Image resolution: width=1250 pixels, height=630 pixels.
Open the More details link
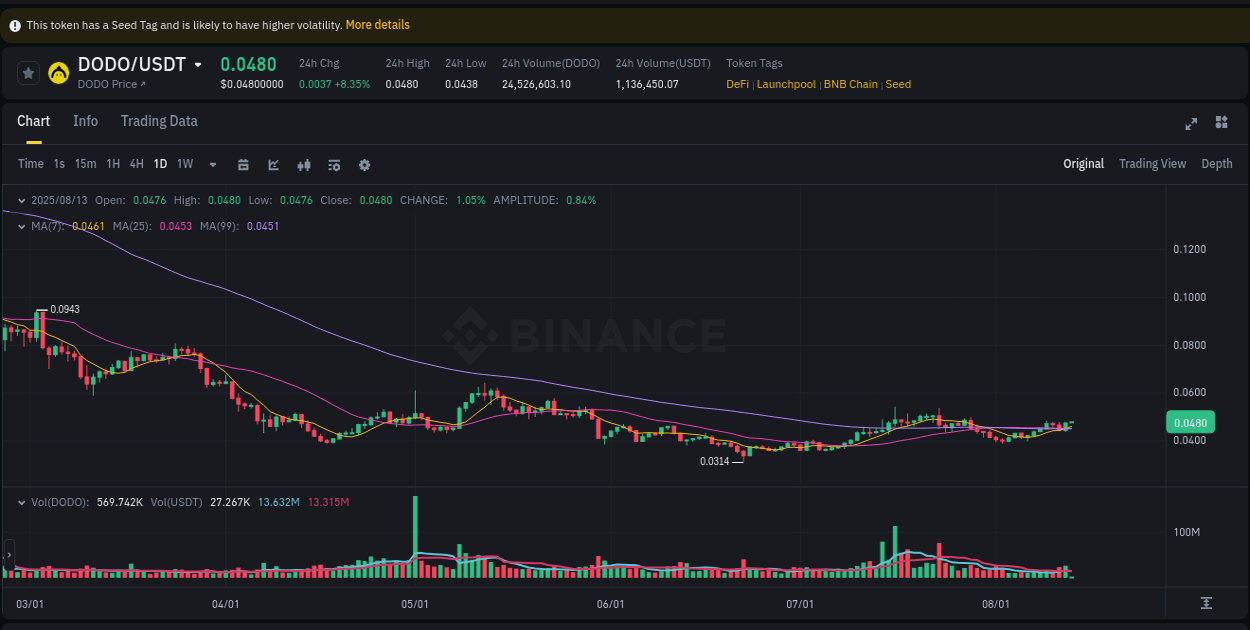point(377,24)
